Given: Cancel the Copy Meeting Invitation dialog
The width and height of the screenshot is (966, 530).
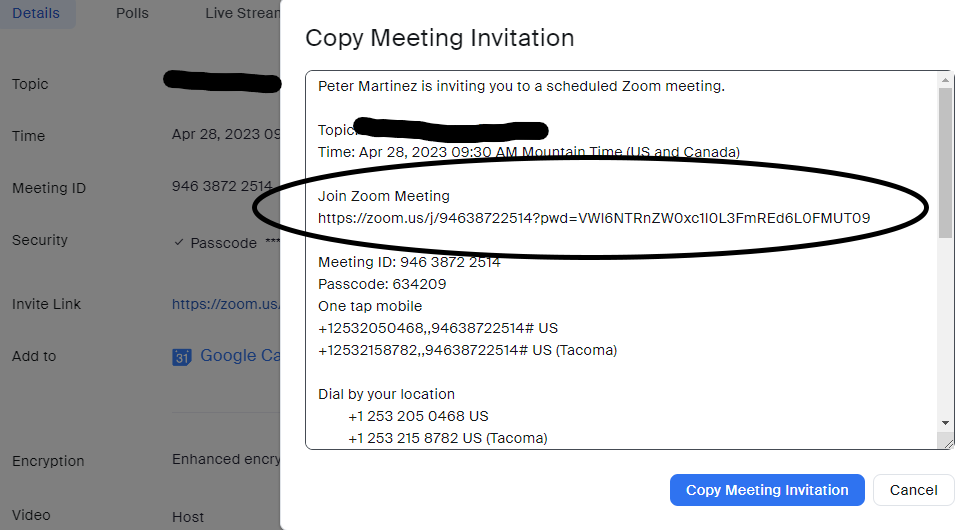Looking at the screenshot, I should 913,490.
